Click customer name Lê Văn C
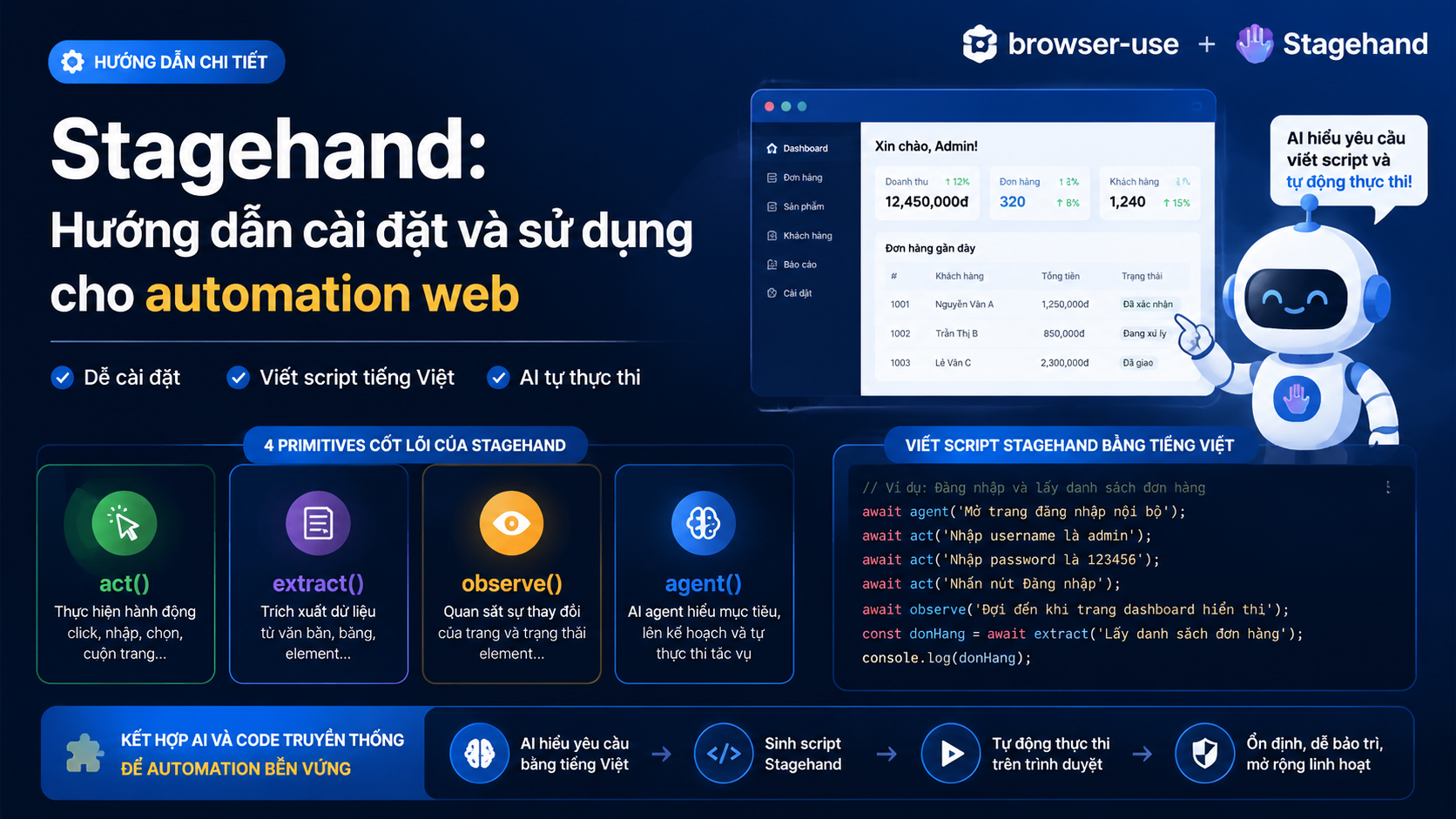The width and height of the screenshot is (1456, 819). [x=953, y=363]
